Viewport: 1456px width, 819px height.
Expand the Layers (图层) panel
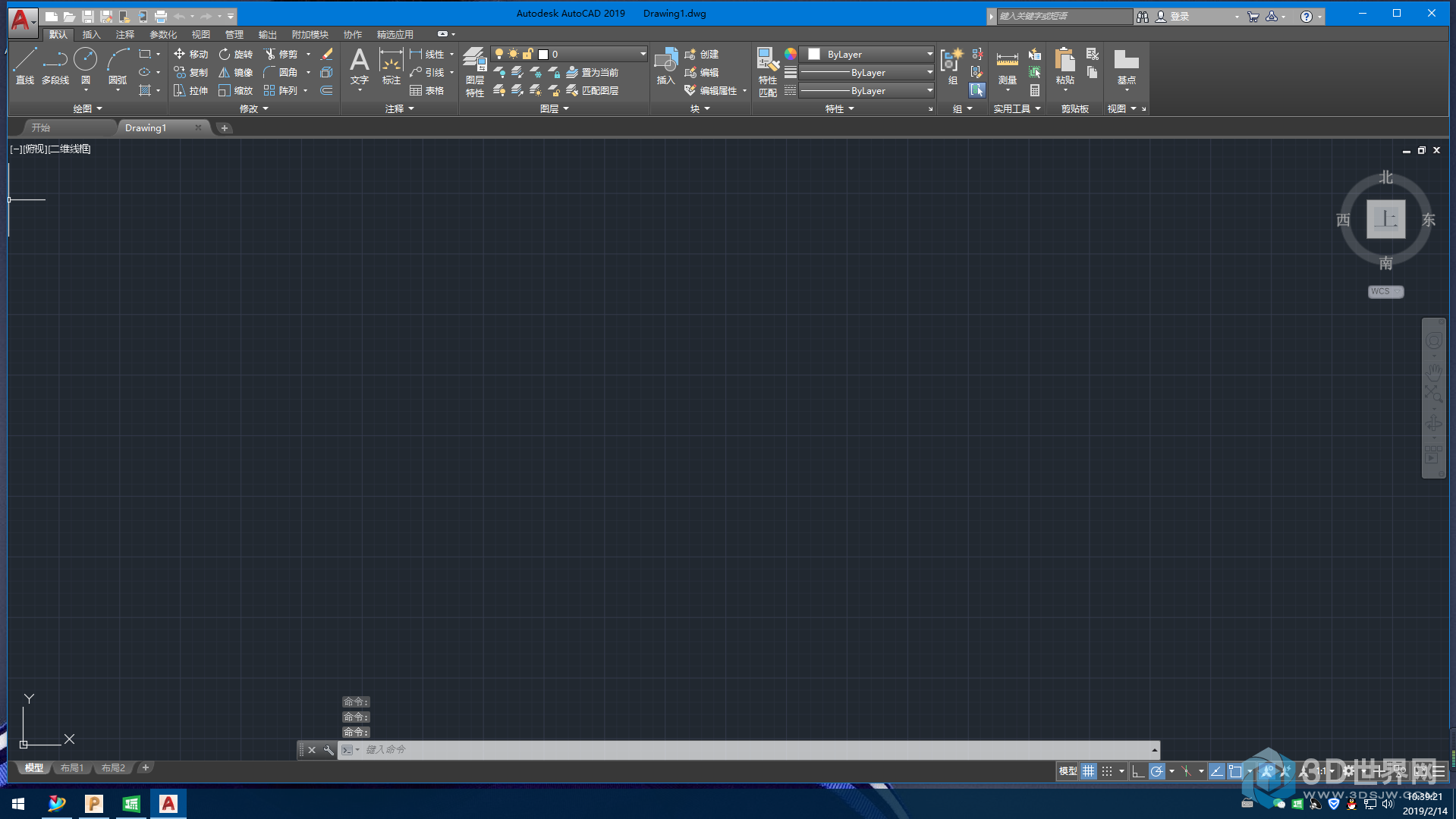pos(554,108)
